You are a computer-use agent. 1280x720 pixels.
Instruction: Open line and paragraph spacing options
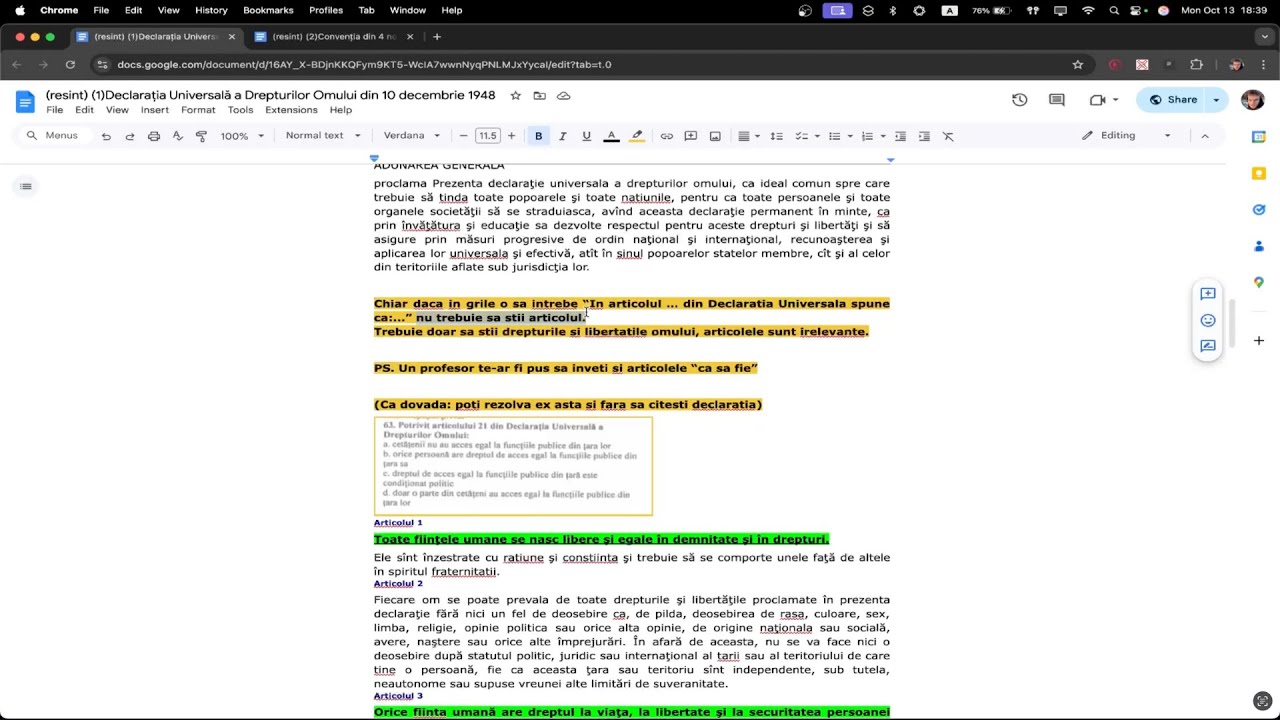[x=776, y=136]
